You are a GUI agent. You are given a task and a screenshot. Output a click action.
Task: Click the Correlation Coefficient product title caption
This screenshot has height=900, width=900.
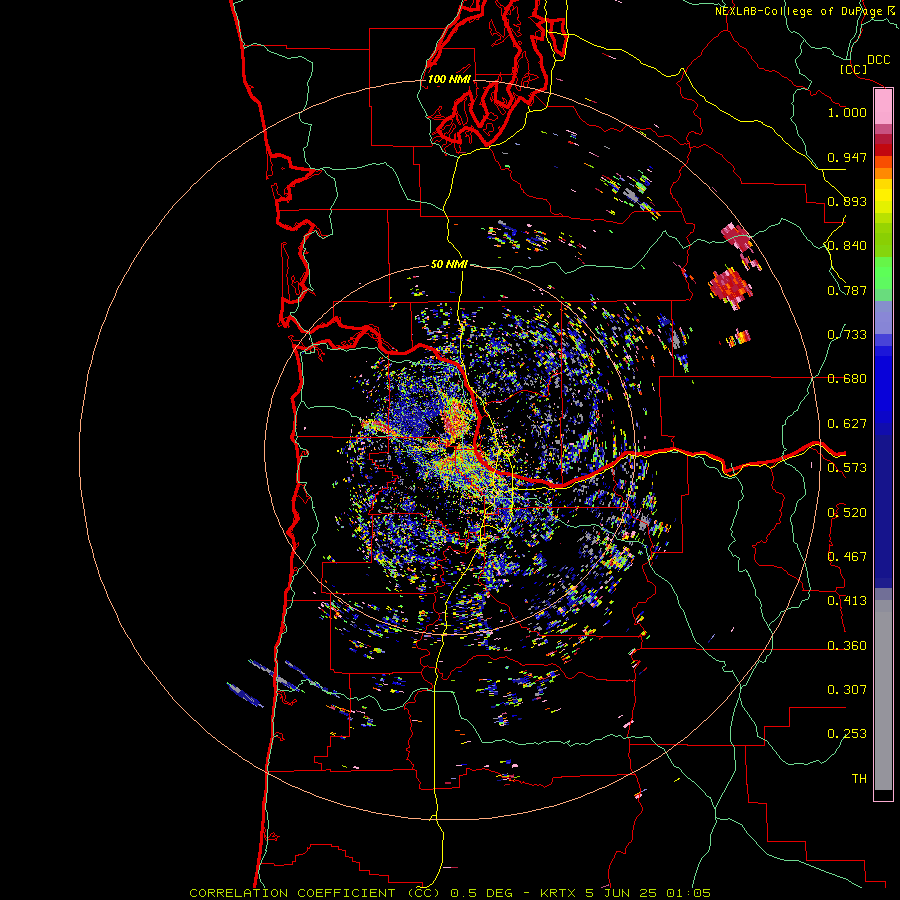[450, 893]
